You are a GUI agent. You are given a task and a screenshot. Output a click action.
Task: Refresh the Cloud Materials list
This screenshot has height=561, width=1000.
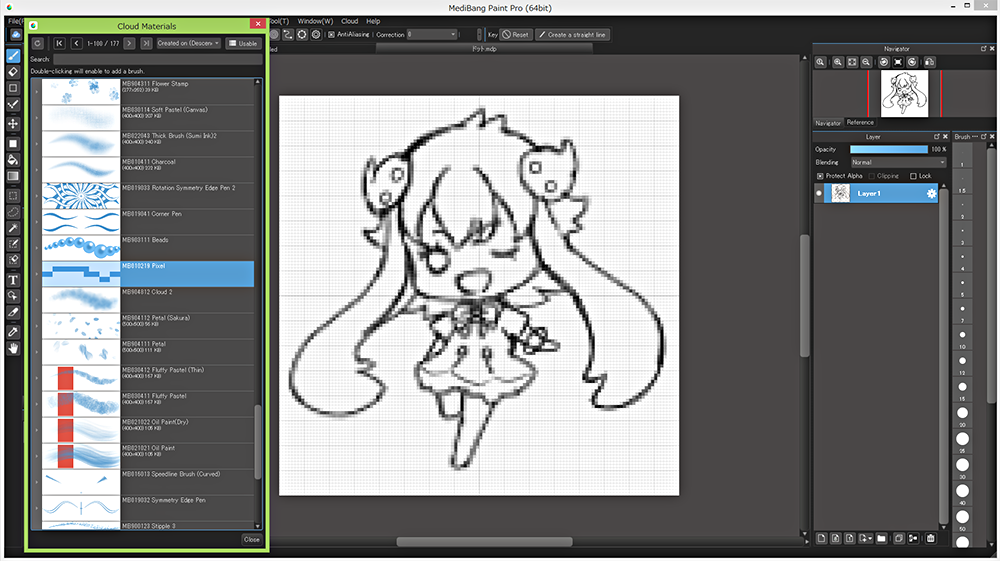tap(38, 43)
